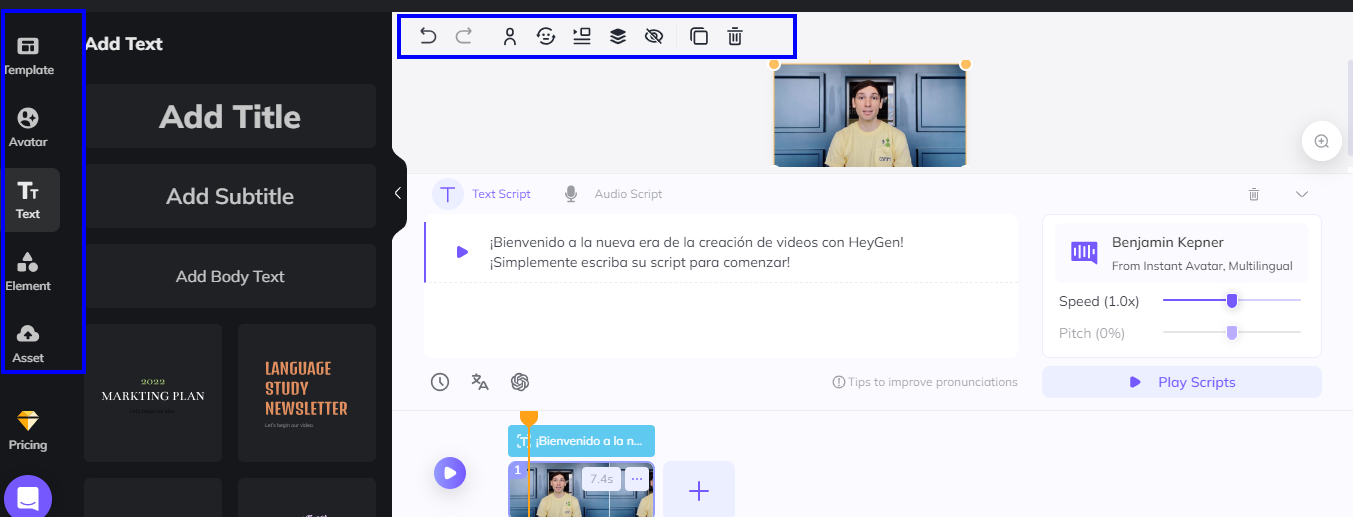Delete the script using trash icon
The image size is (1353, 517).
[x=1254, y=194]
